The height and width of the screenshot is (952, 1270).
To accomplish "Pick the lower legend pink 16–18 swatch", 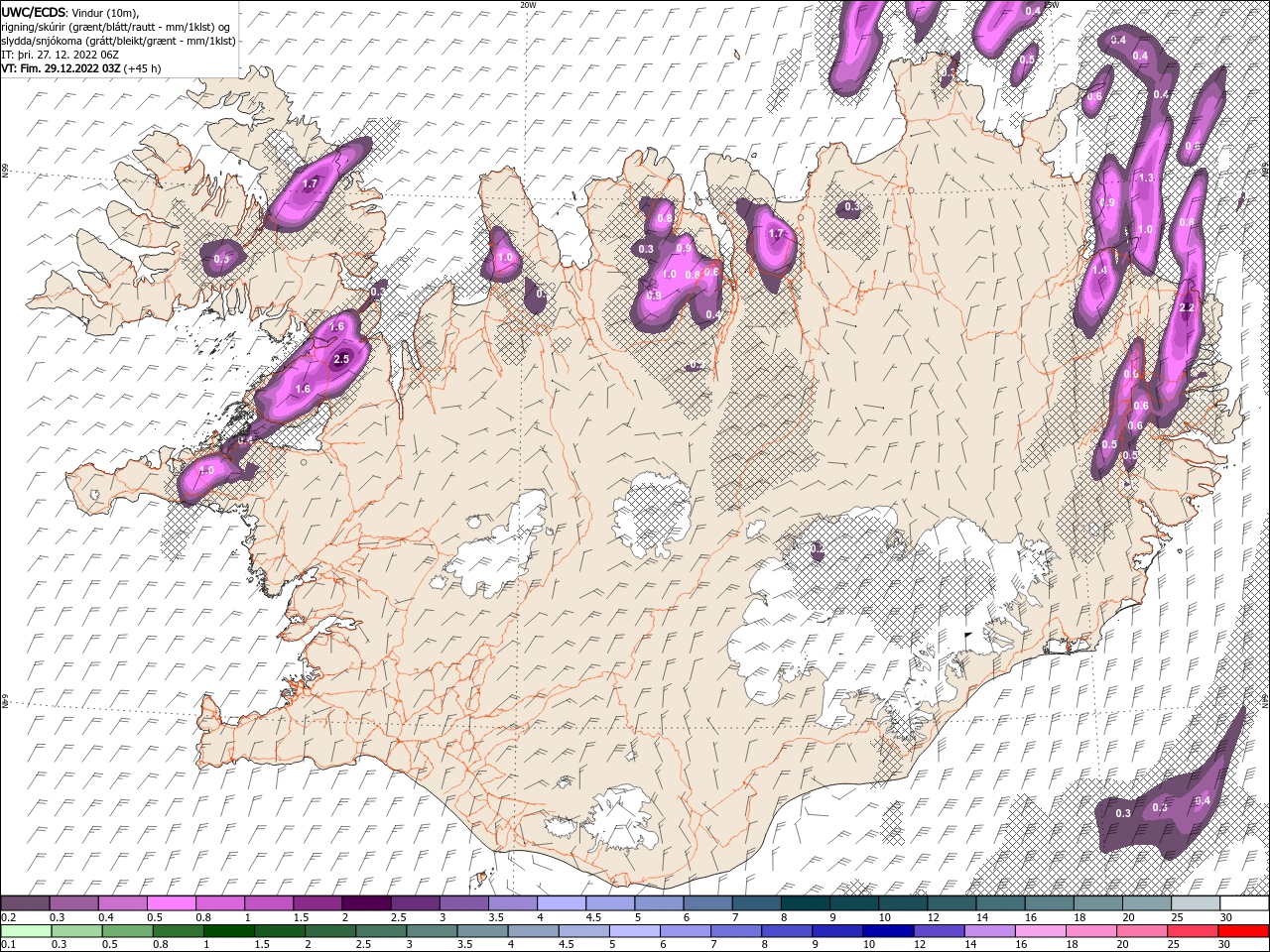I will tap(1039, 931).
